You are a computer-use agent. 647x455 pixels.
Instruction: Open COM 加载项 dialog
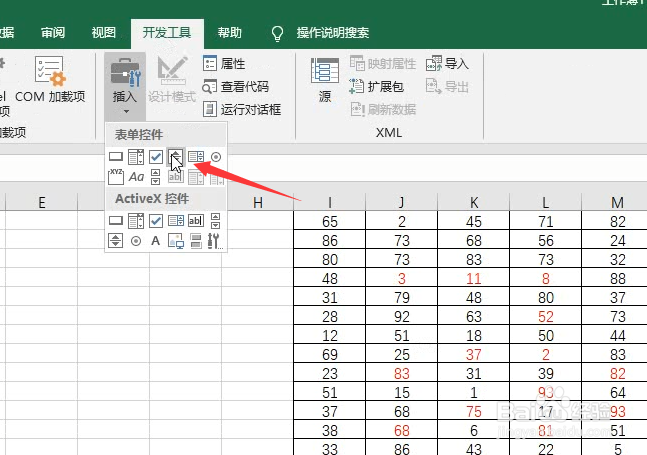[50, 80]
